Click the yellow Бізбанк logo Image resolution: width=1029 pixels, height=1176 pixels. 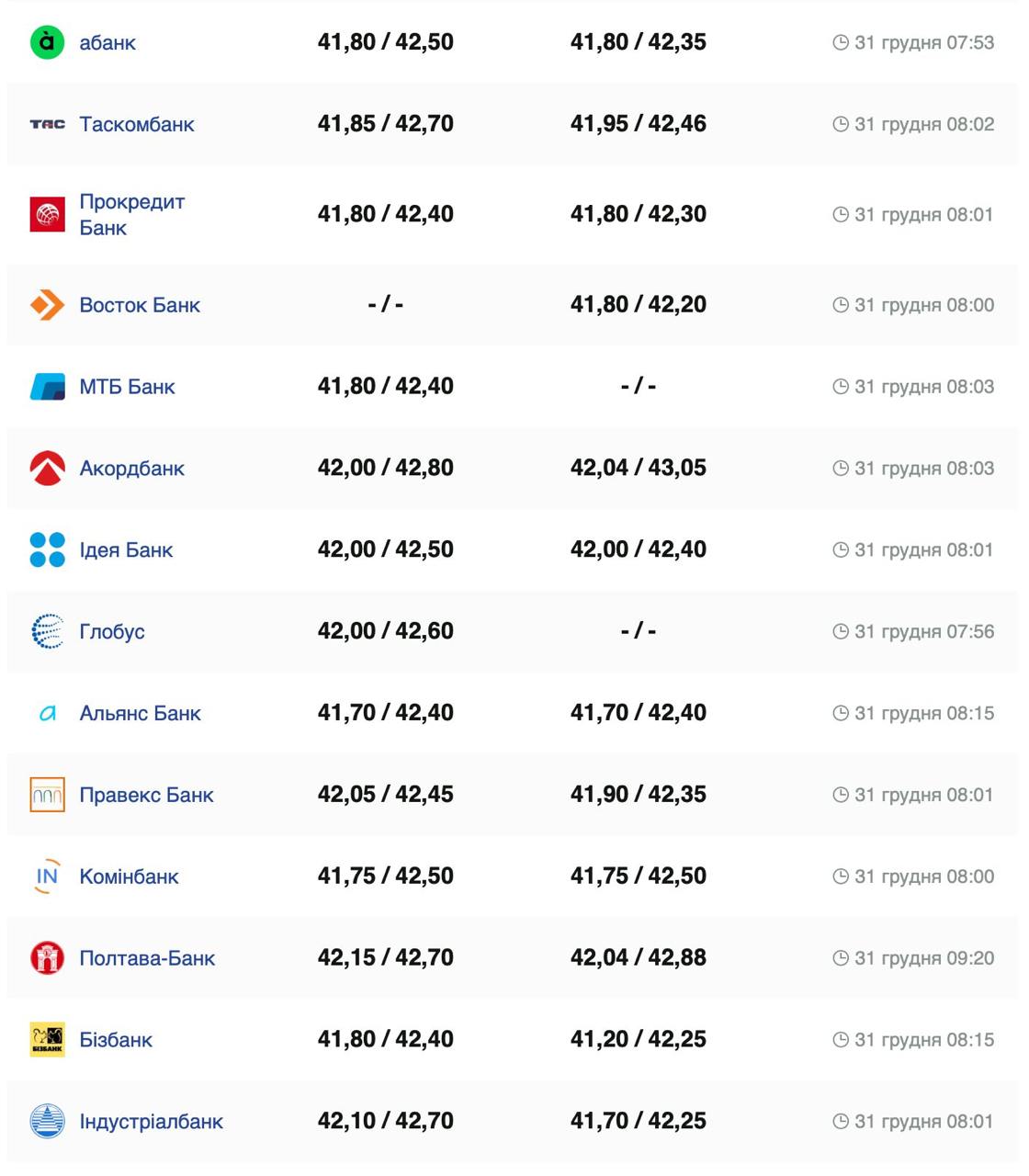[47, 1040]
